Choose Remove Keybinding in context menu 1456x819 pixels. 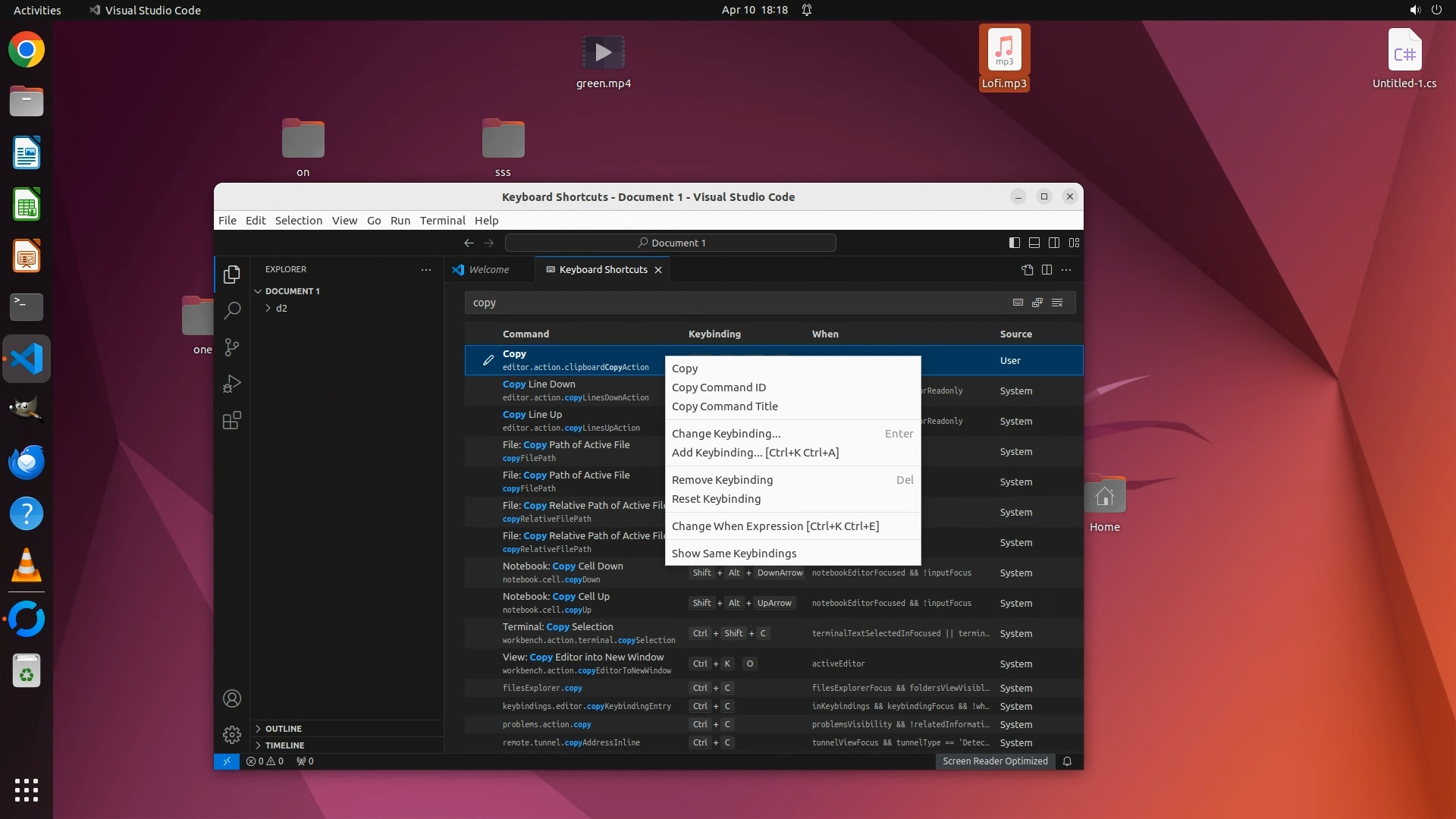pos(722,480)
